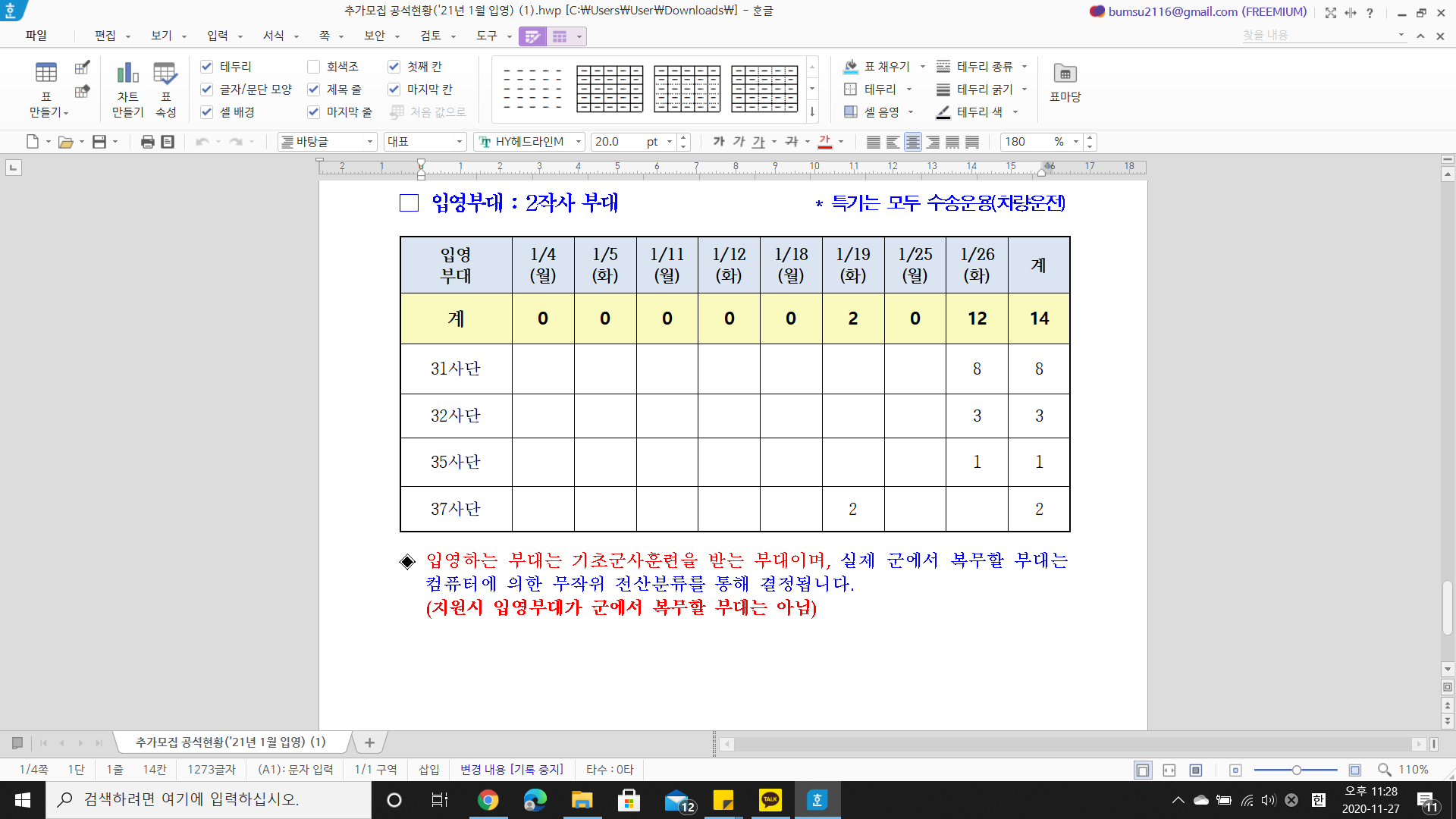Expand the table style gallery list

click(812, 112)
